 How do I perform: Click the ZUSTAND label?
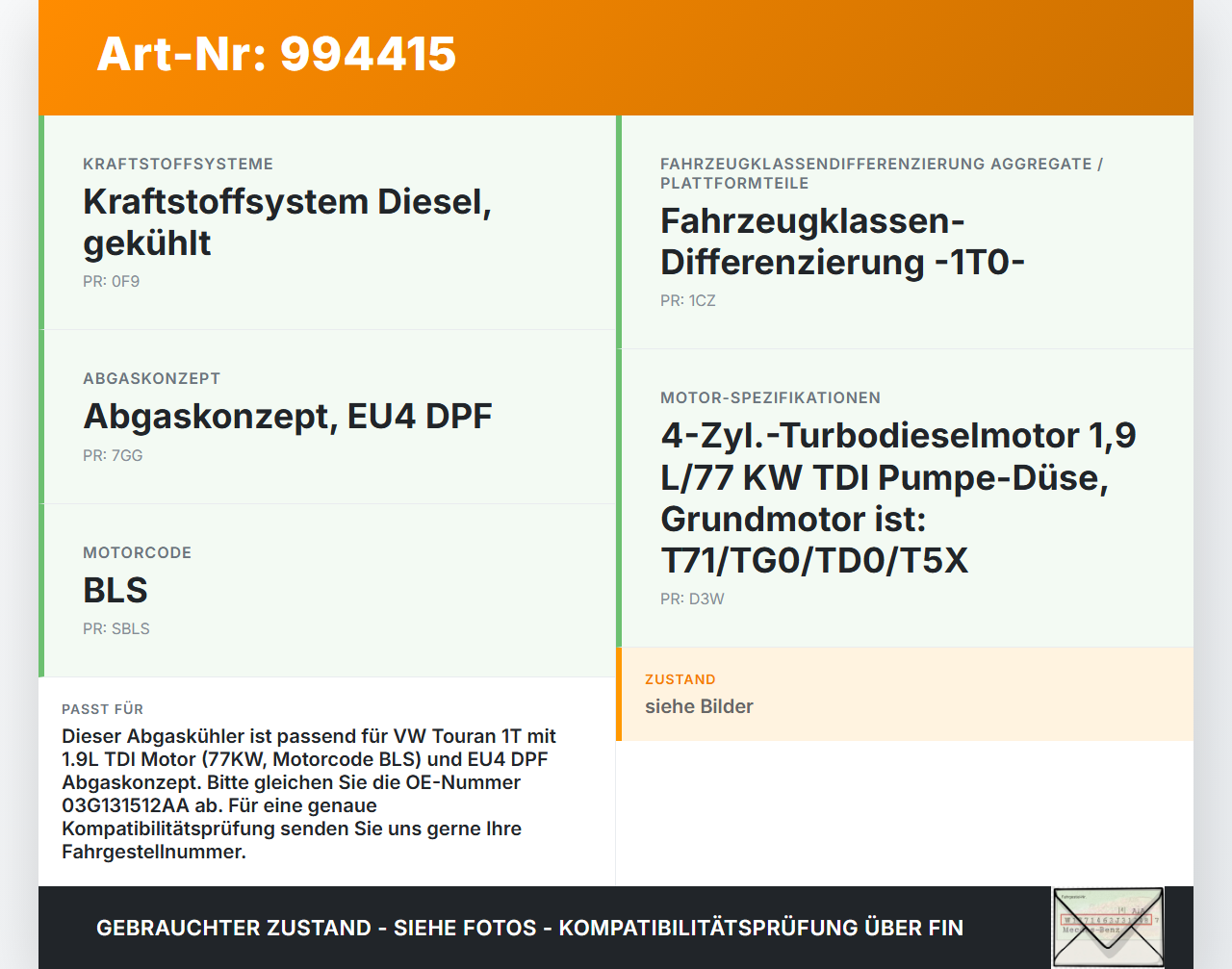tap(680, 680)
